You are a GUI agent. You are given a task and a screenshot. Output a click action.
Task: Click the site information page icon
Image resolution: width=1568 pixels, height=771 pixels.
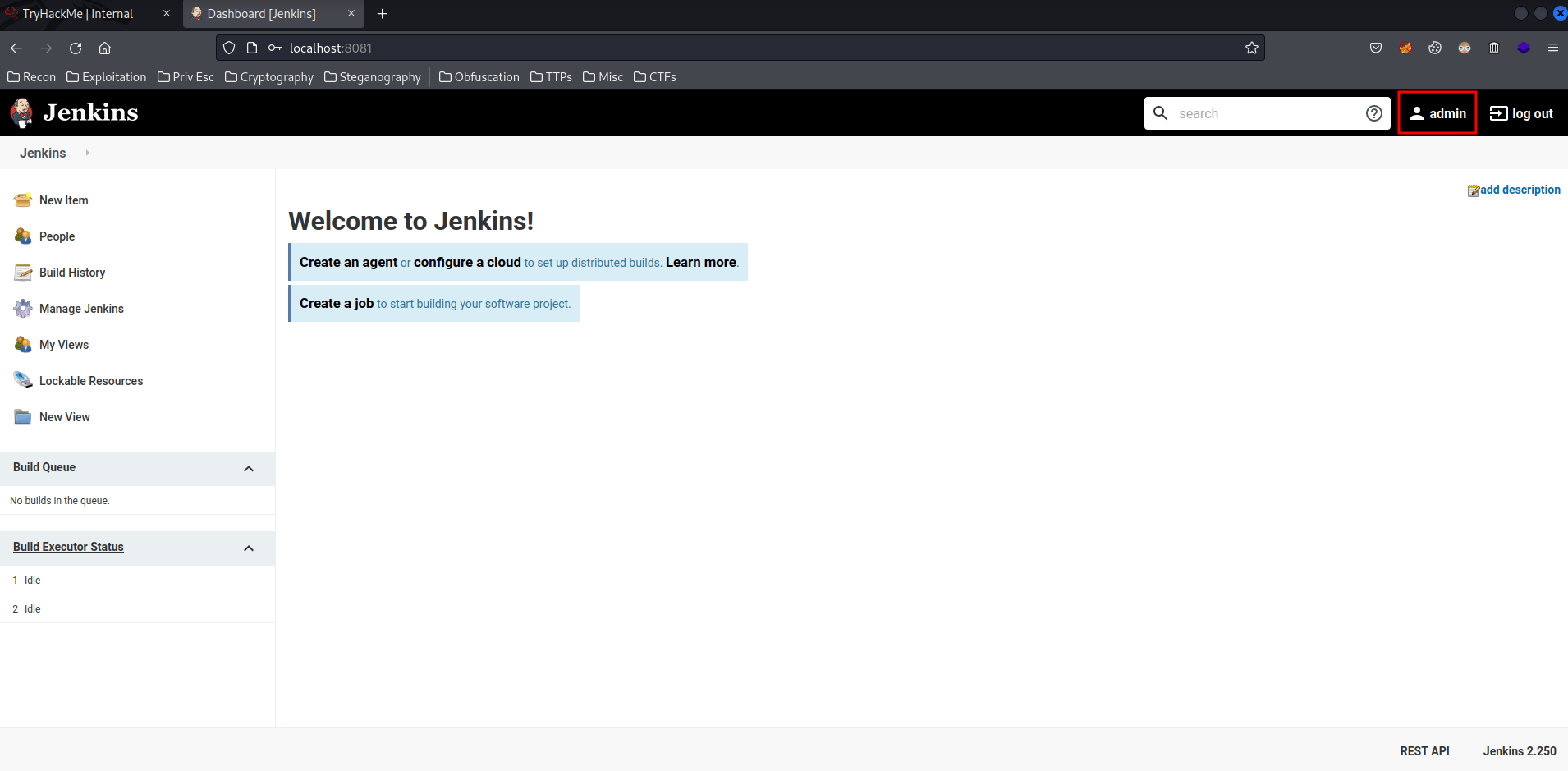pyautogui.click(x=252, y=48)
